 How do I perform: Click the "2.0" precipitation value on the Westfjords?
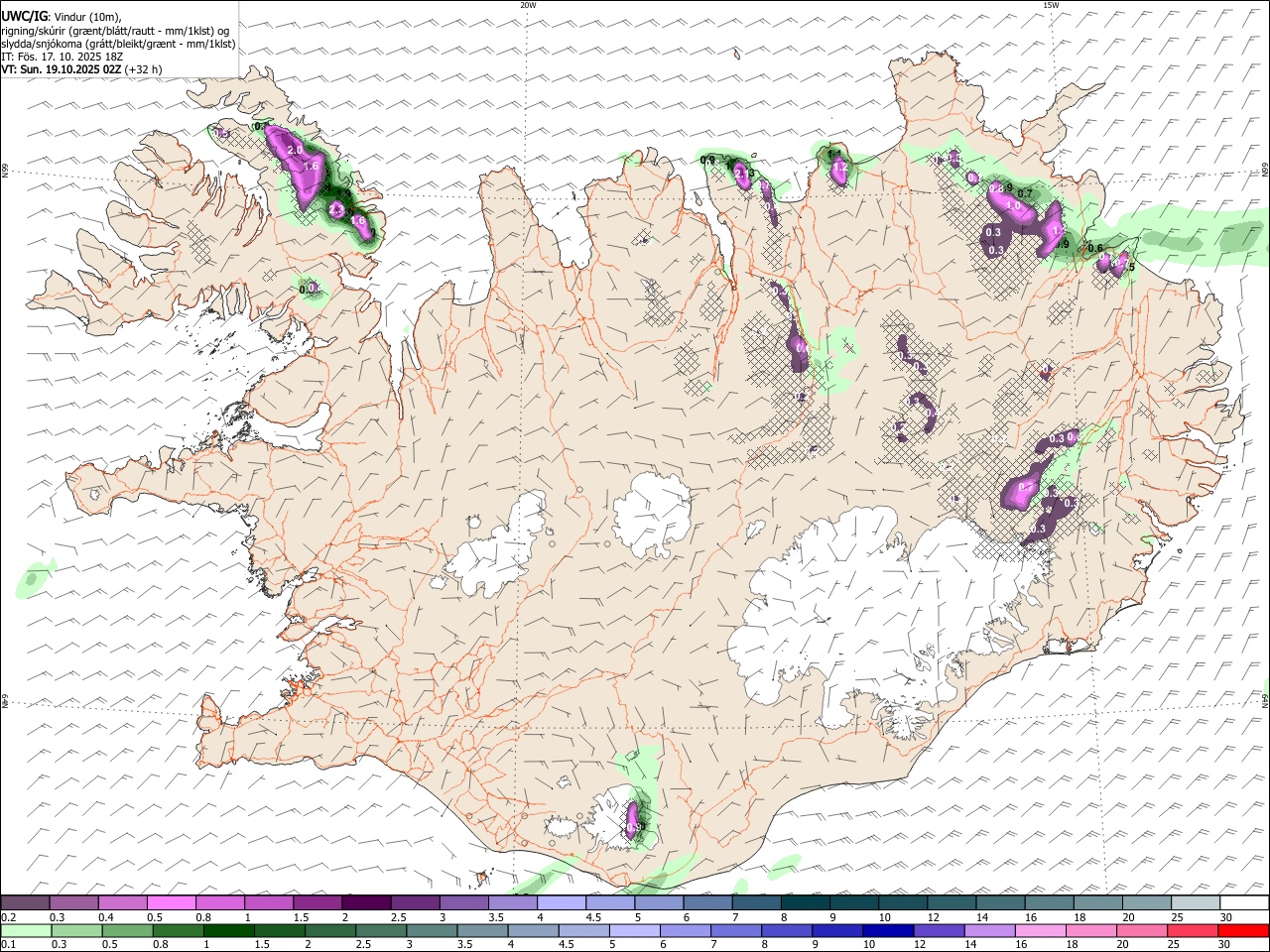(x=295, y=150)
